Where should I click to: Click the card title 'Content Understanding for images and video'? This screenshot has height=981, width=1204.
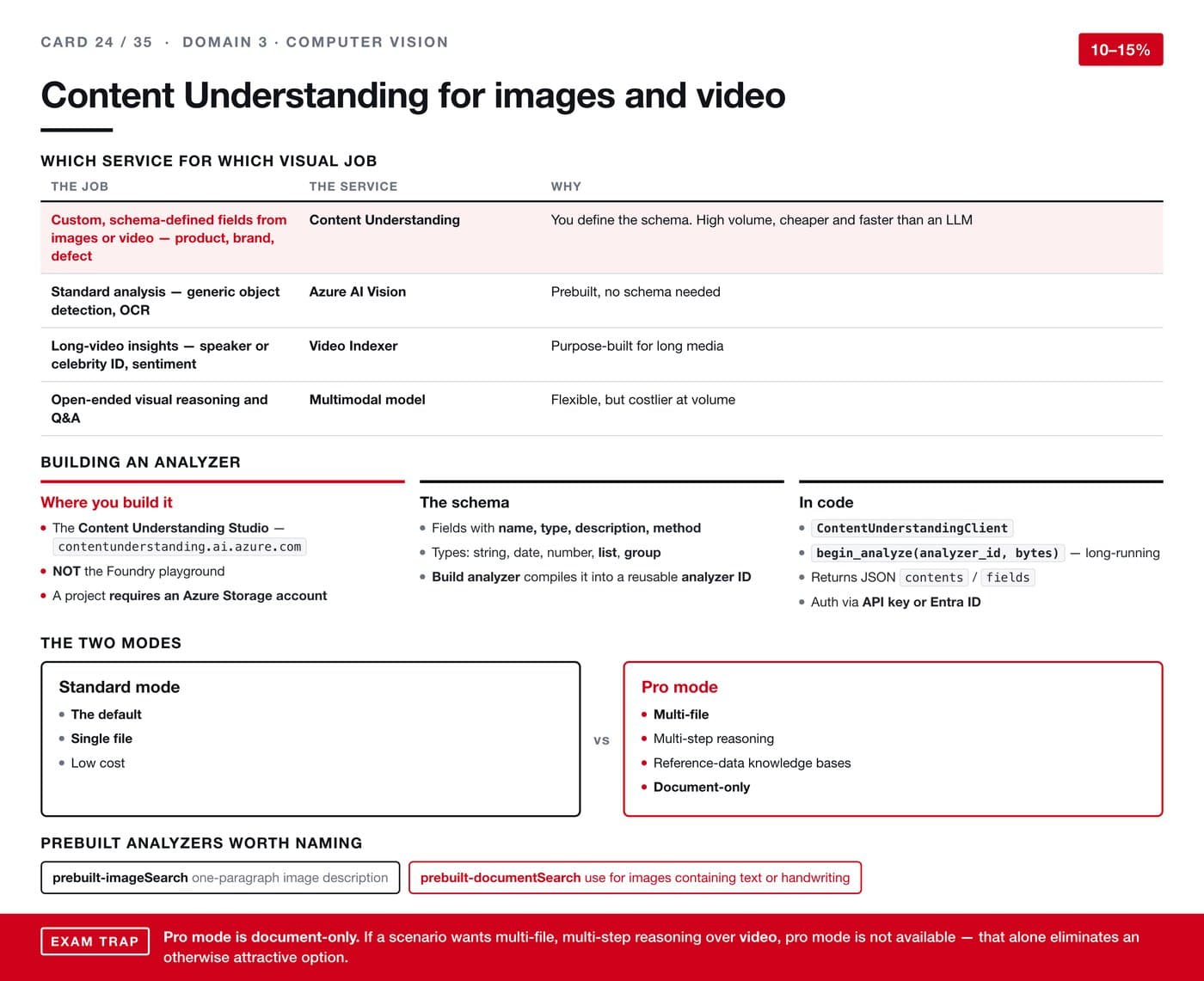pyautogui.click(x=413, y=95)
